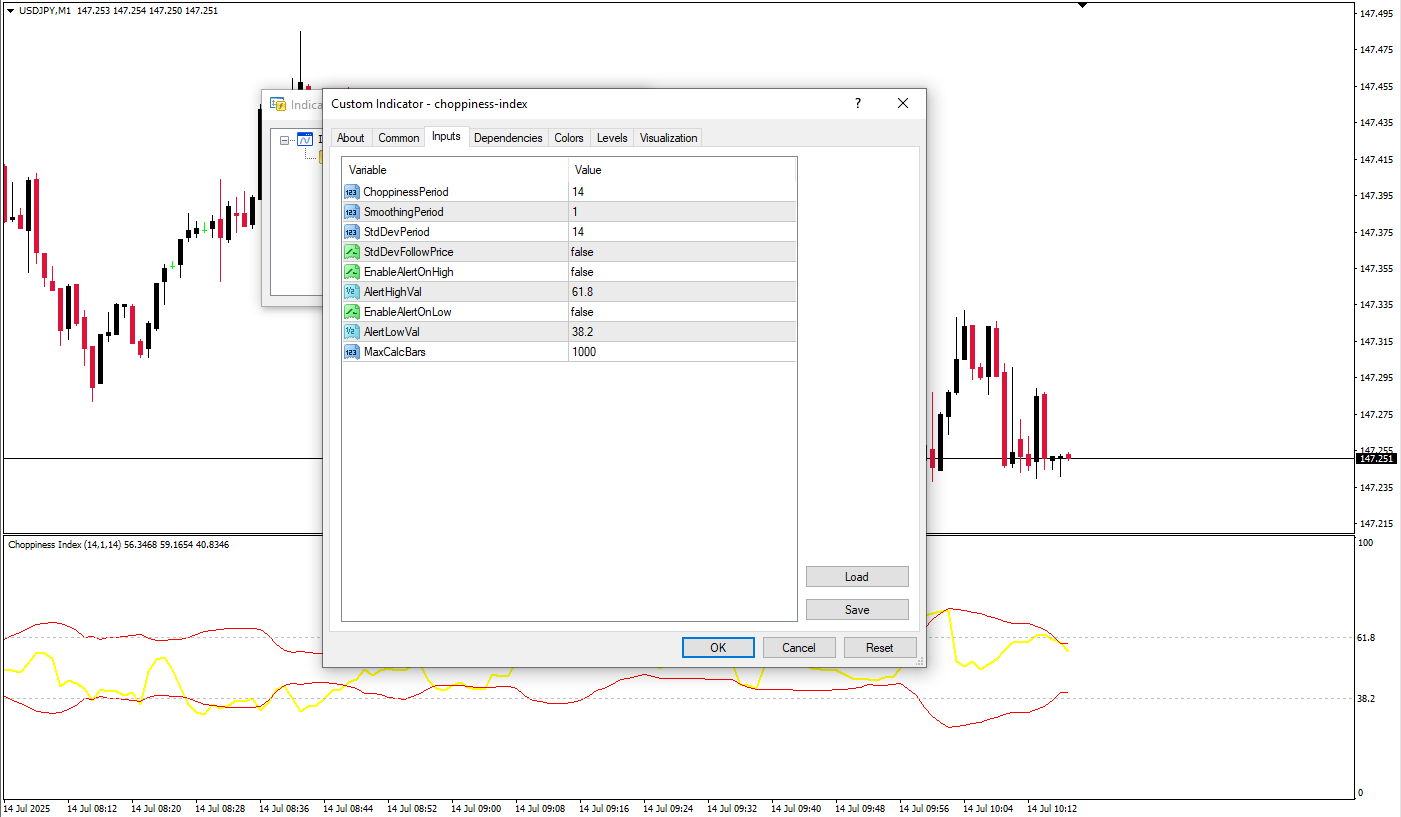The height and width of the screenshot is (817, 1401).
Task: Click the StdDevFollowPrice boolean icon
Action: [351, 252]
